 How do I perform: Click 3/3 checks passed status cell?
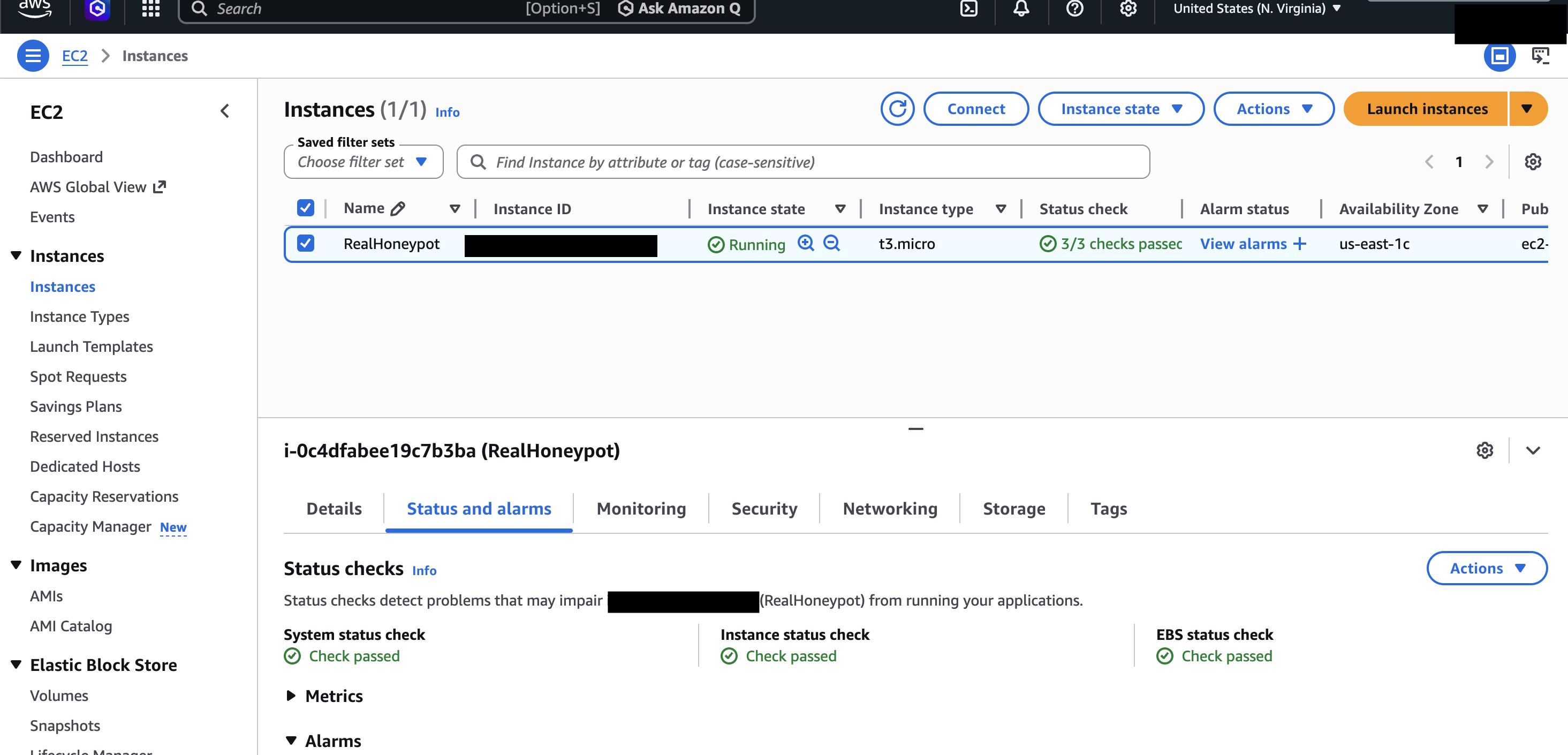pyautogui.click(x=1110, y=244)
